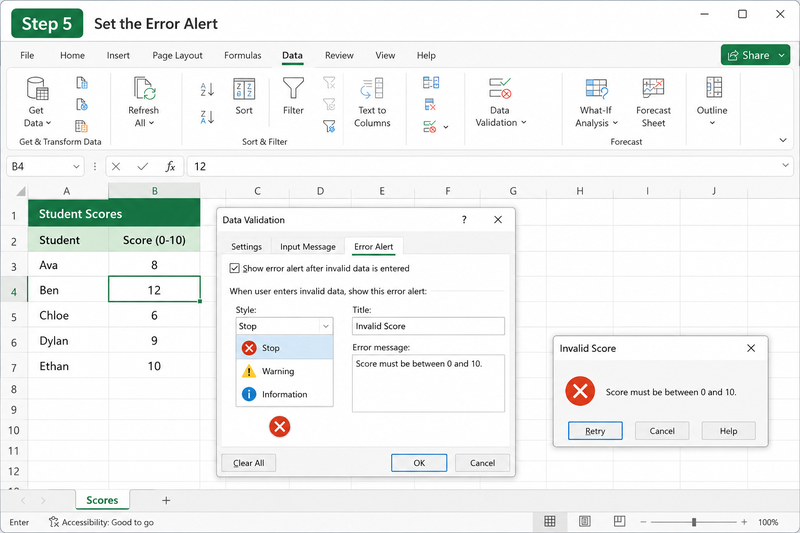The height and width of the screenshot is (533, 800).
Task: Click the Error message text box
Action: (428, 384)
